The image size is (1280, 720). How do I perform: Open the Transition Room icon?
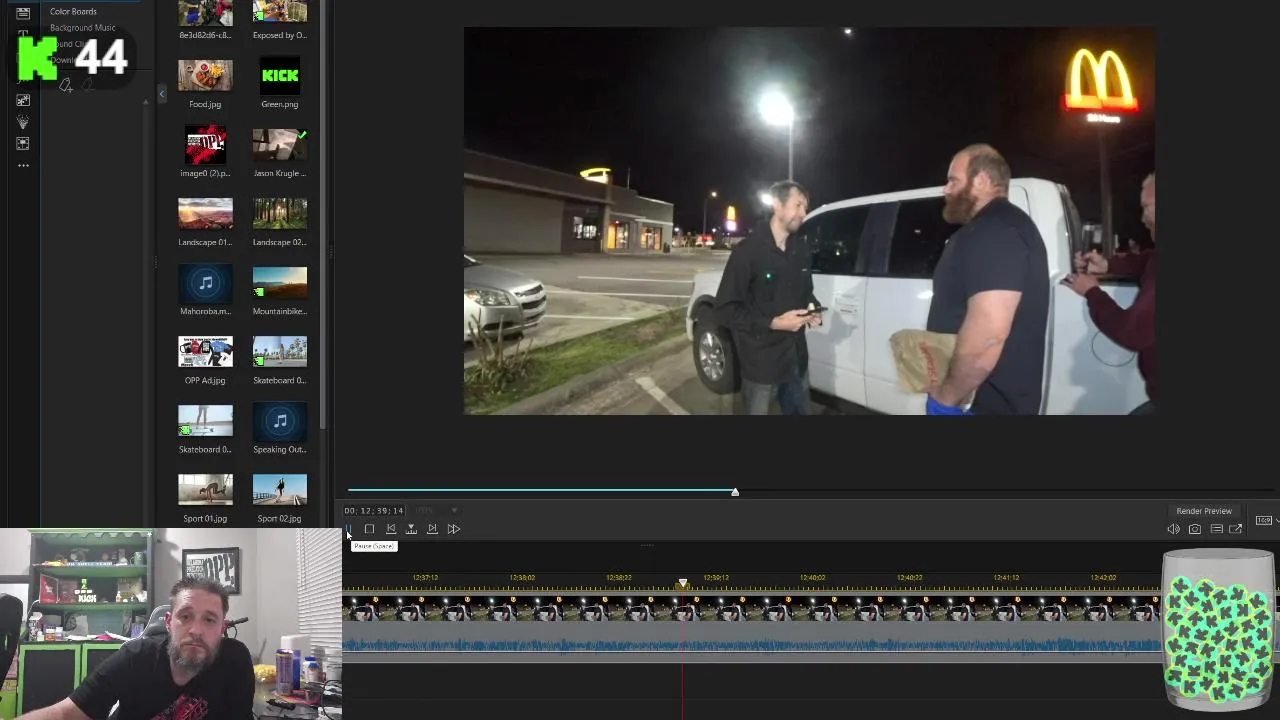pyautogui.click(x=23, y=100)
